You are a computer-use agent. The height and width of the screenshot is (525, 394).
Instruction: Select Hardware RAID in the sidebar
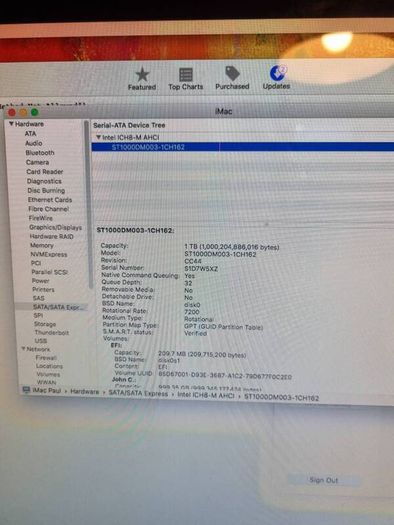click(x=52, y=236)
